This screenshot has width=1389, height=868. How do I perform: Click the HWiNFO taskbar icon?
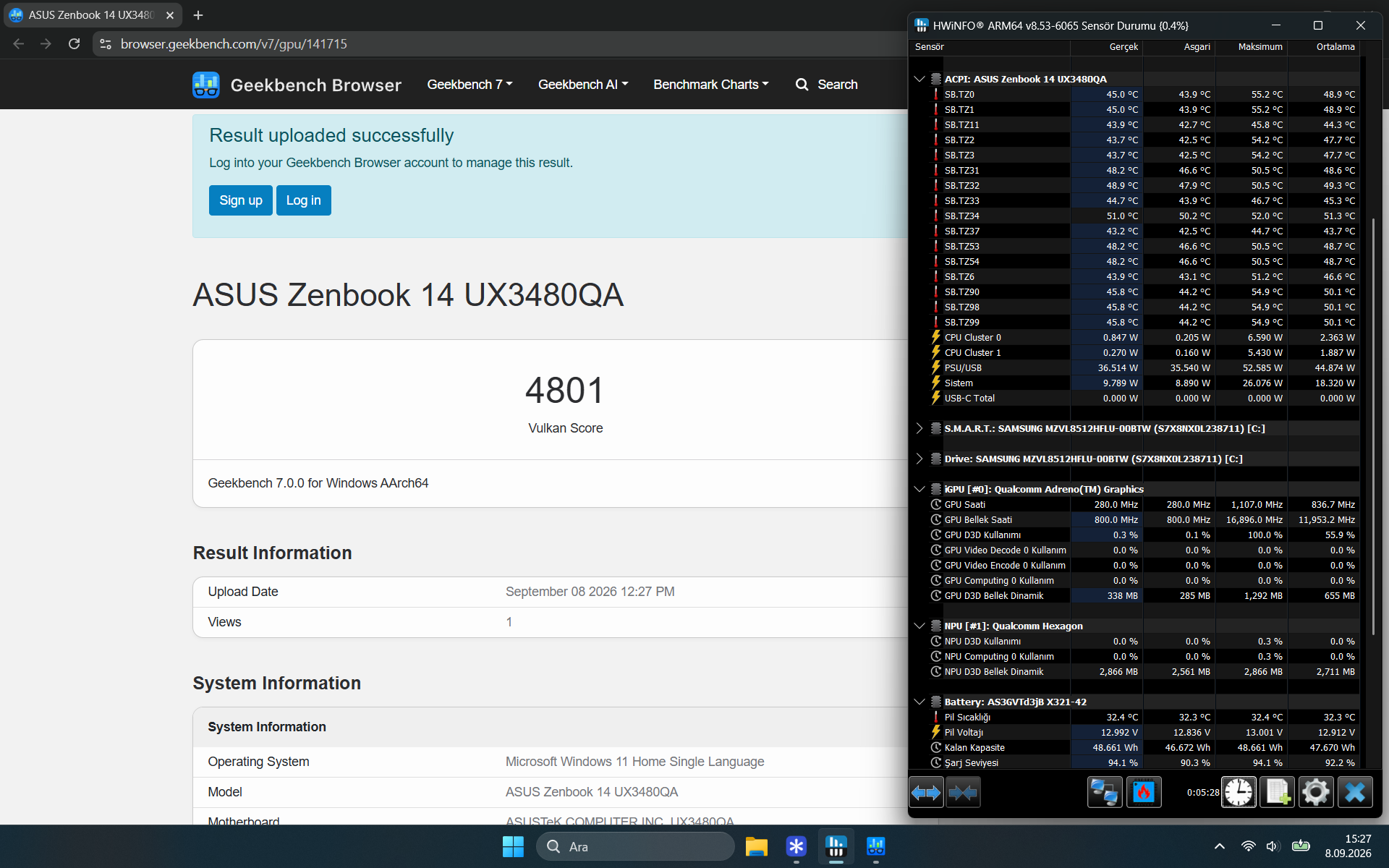[x=836, y=846]
